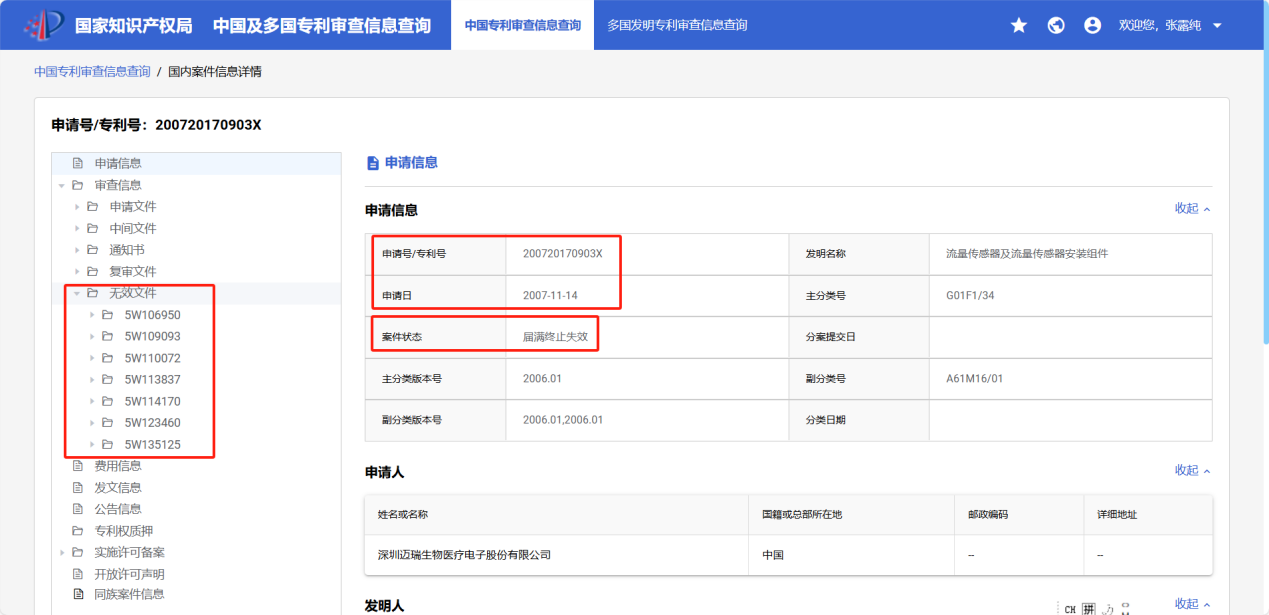The image size is (1269, 615).
Task: Expand the 申请文件 folder arrow
Action: coord(77,207)
